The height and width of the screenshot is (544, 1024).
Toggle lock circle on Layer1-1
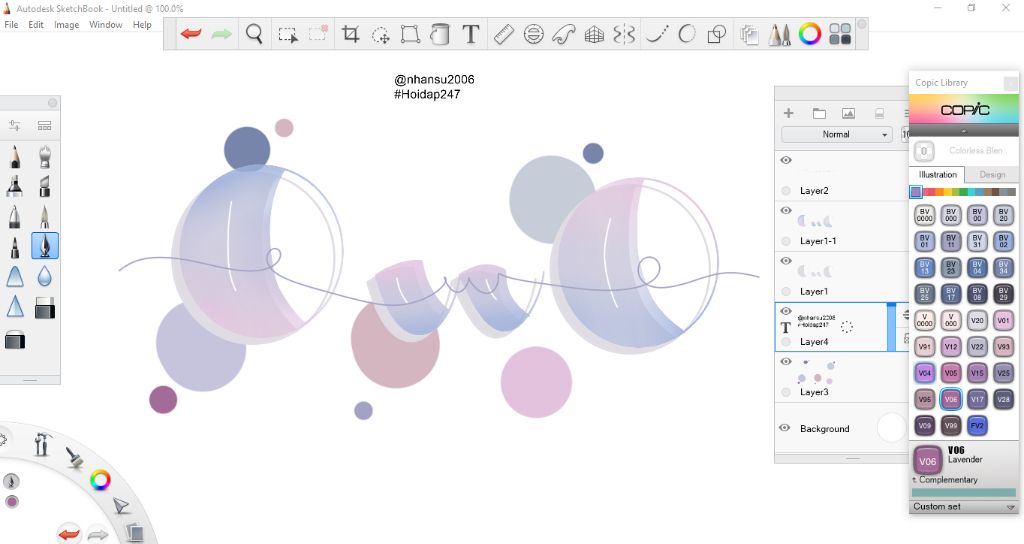click(786, 241)
